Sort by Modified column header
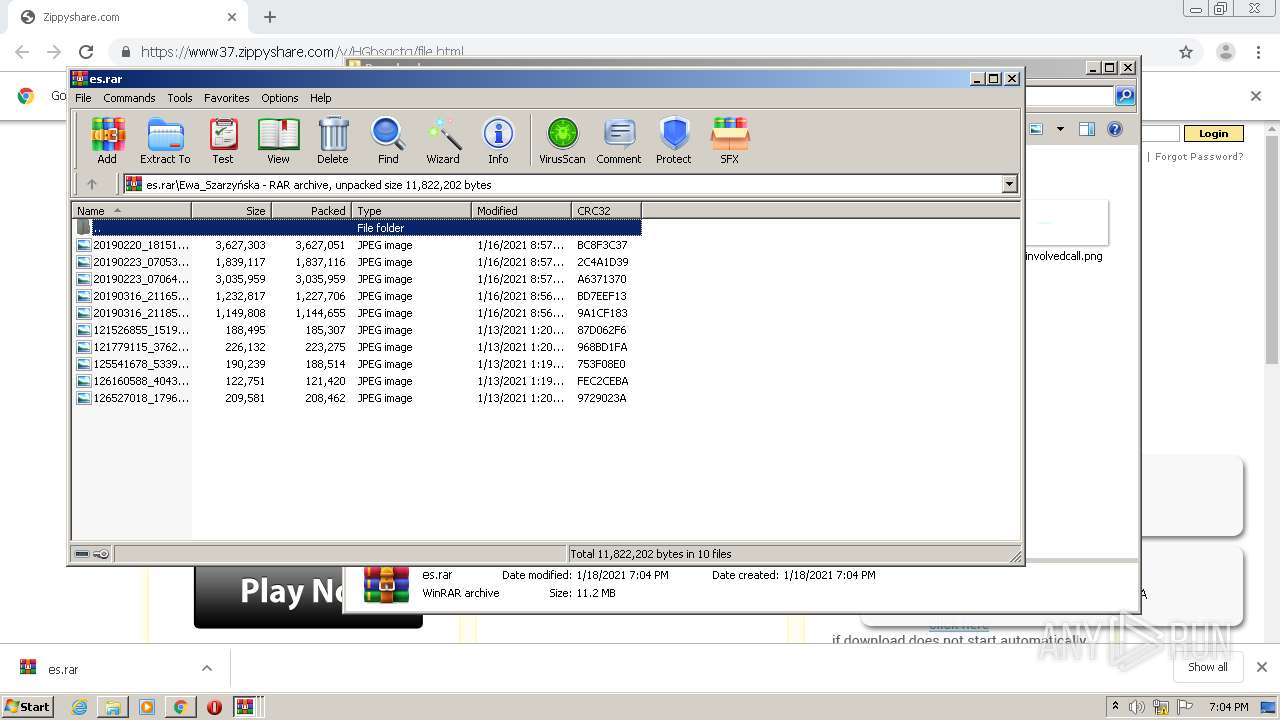This screenshot has width=1280, height=720. tap(521, 210)
